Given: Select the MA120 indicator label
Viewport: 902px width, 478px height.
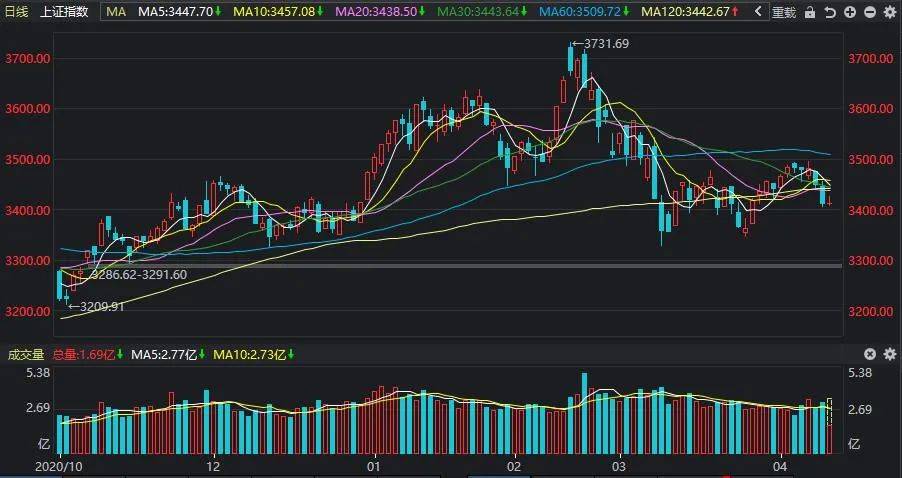Looking at the screenshot, I should click(686, 13).
